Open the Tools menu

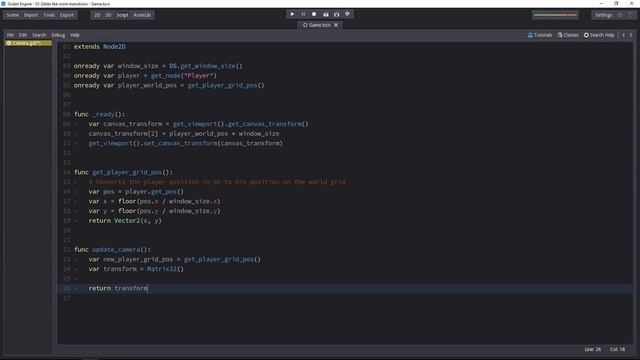coord(49,15)
